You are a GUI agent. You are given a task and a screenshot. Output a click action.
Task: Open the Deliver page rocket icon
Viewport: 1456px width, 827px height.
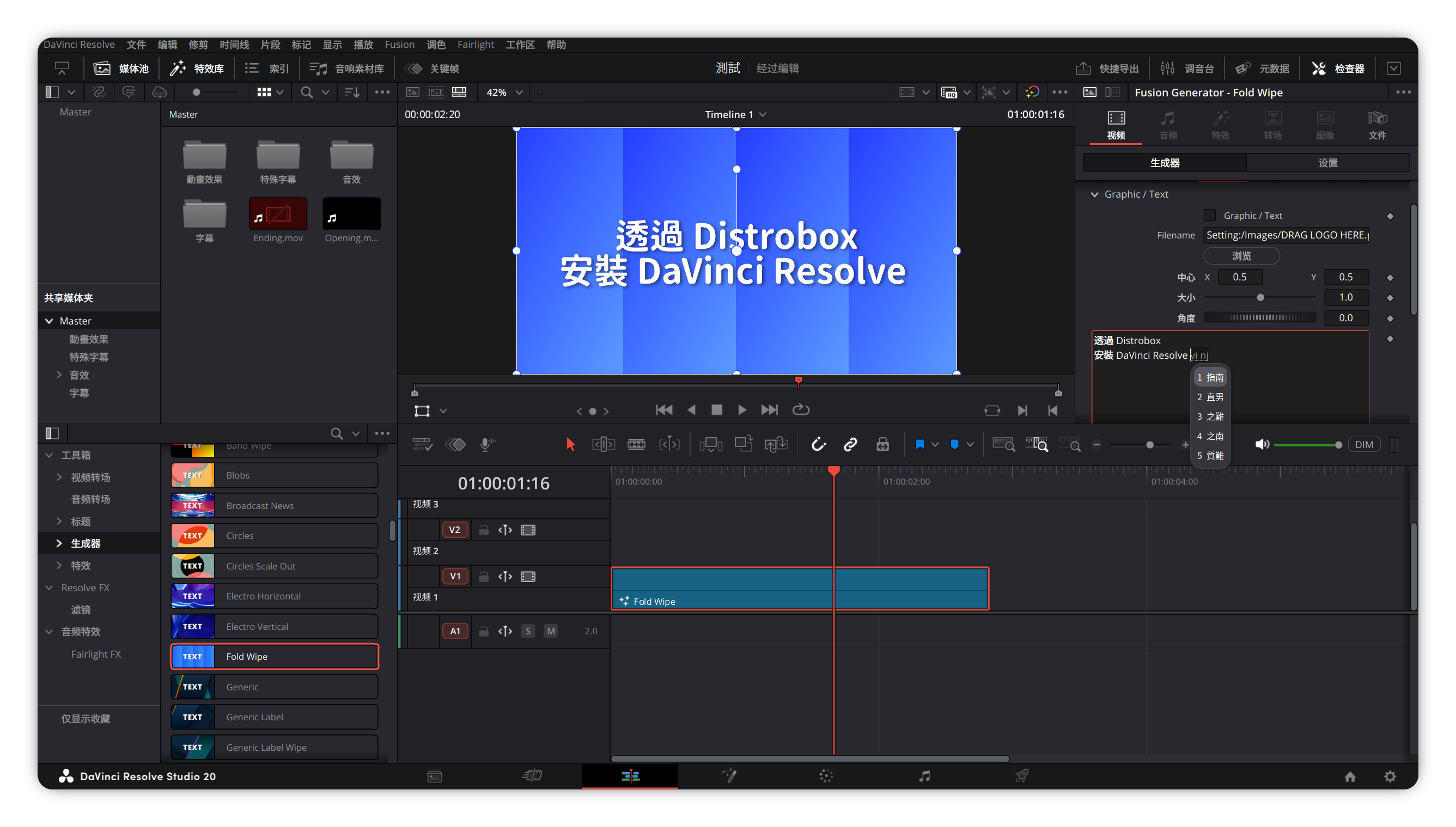1021,776
